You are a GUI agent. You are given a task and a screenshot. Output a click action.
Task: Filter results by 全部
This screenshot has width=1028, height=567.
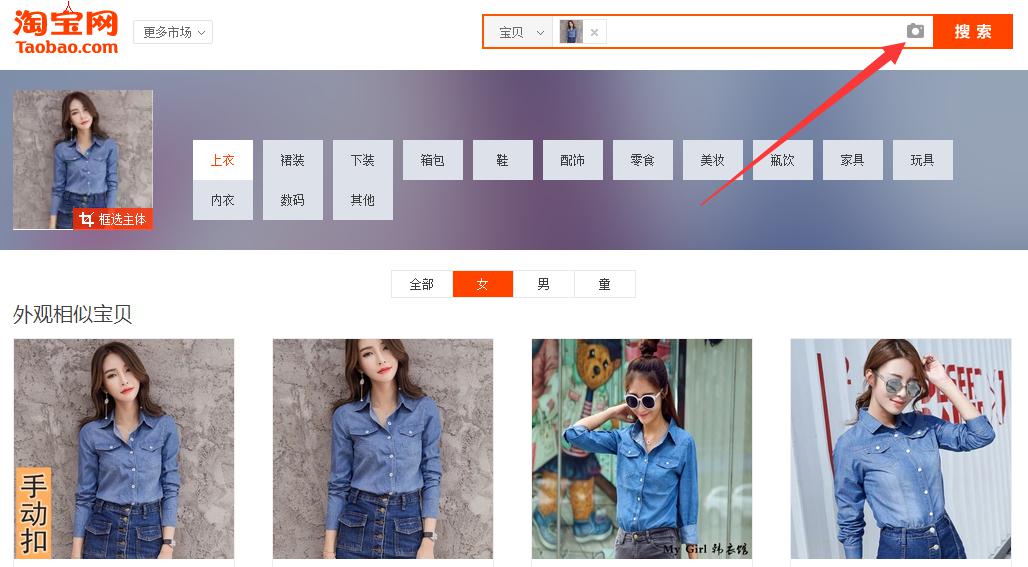pos(422,284)
